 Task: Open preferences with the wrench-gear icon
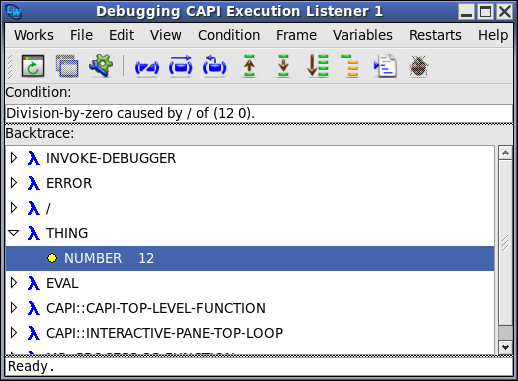tap(101, 66)
